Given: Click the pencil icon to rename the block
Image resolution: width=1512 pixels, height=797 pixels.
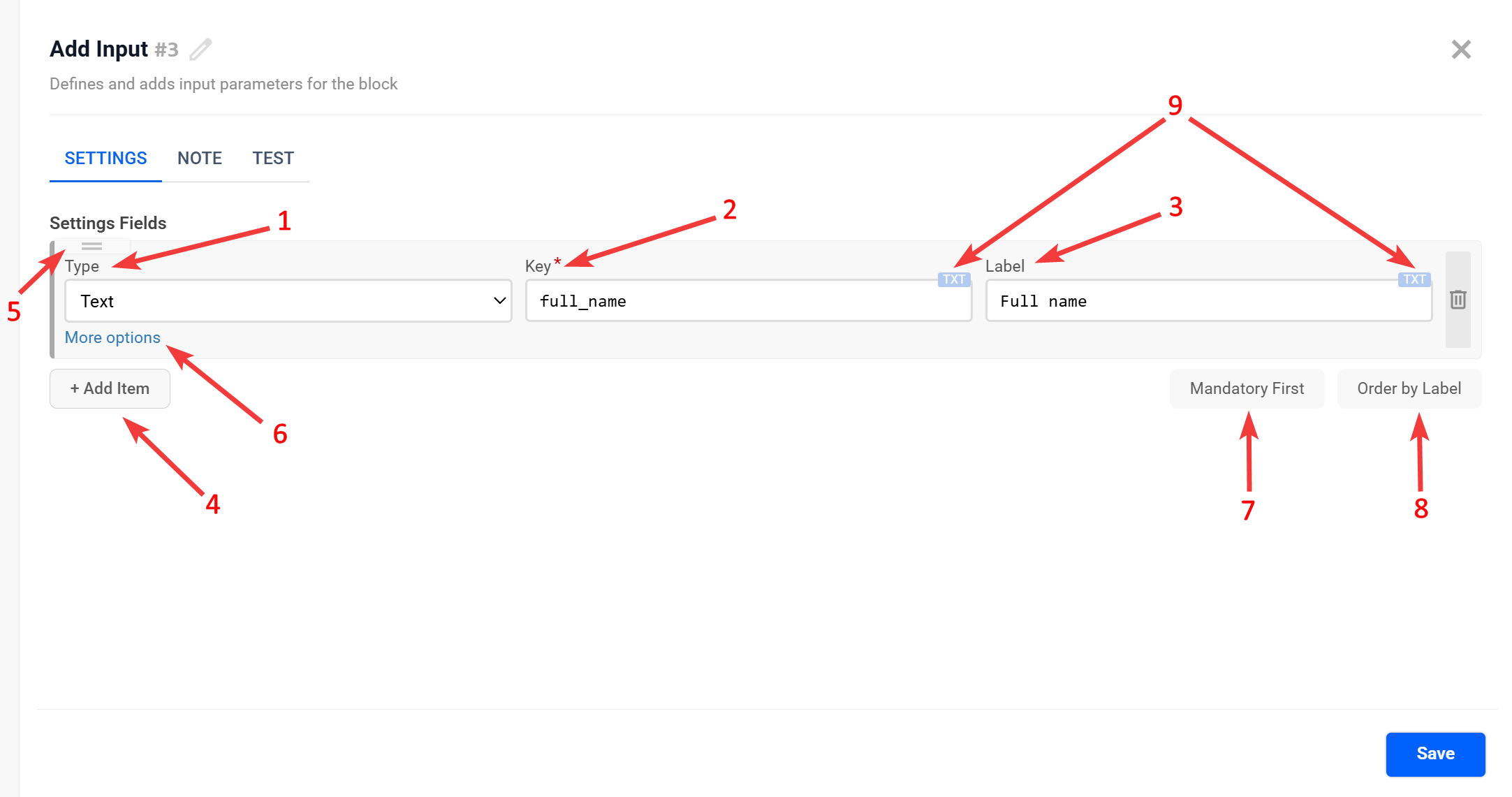Looking at the screenshot, I should point(200,50).
